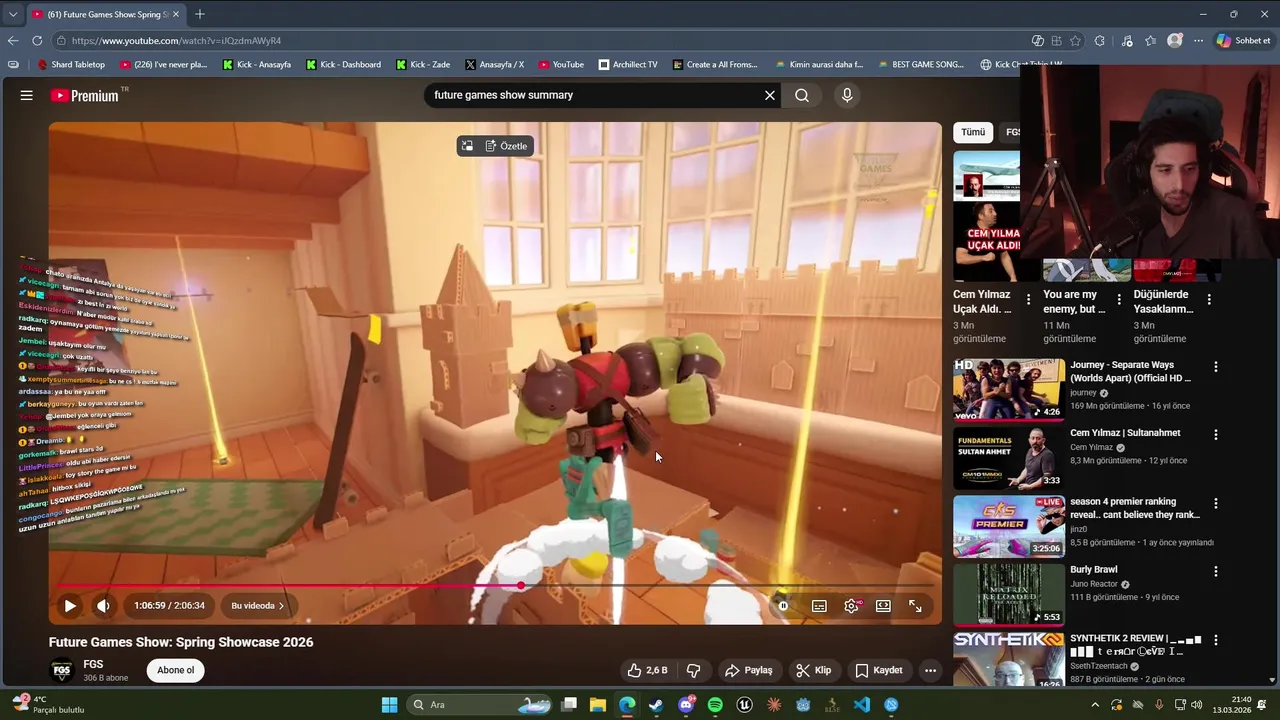Open 'Shard Tabletop' bookmark
This screenshot has height=720, width=1280.
71,64
